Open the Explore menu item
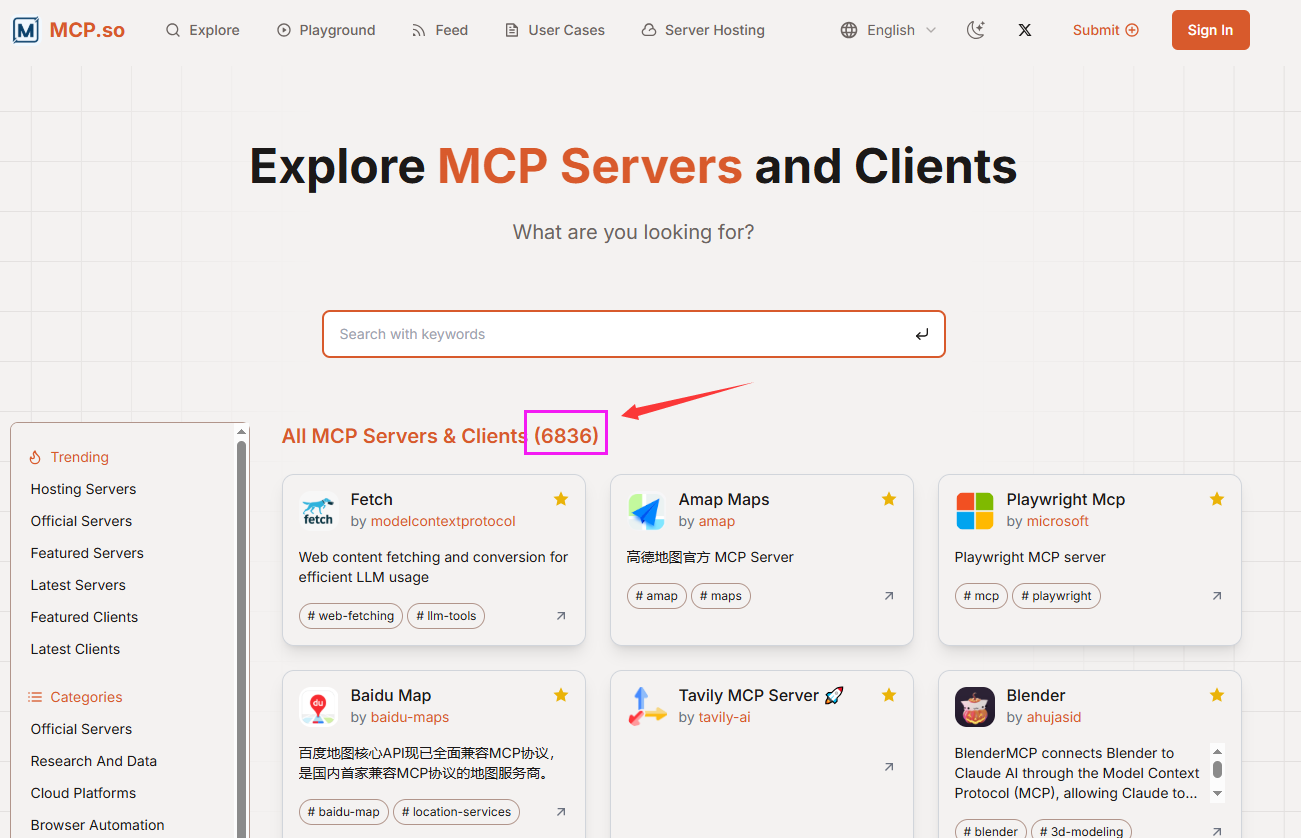This screenshot has width=1301, height=838. [203, 30]
